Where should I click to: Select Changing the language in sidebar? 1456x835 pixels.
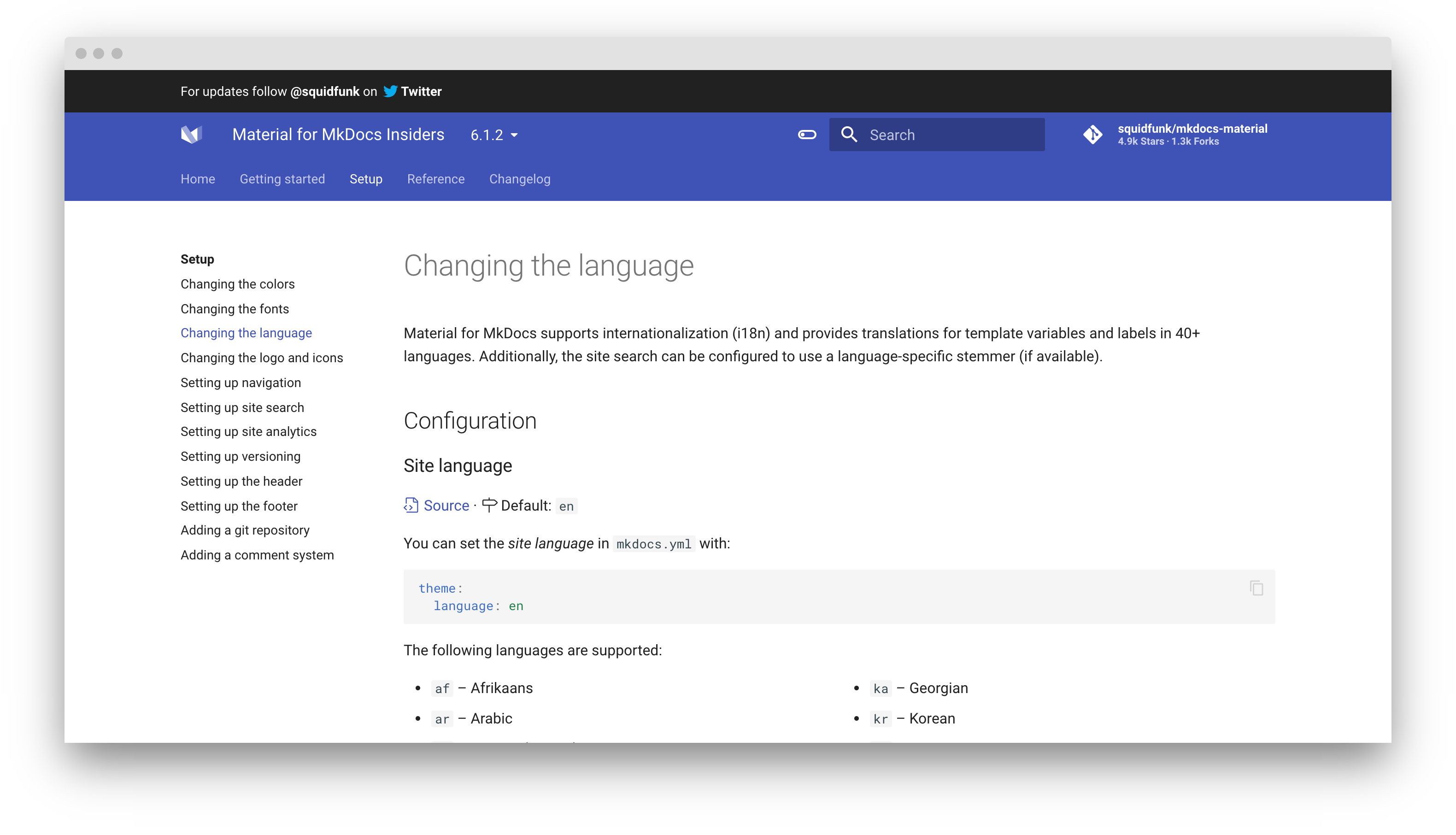[x=246, y=333]
